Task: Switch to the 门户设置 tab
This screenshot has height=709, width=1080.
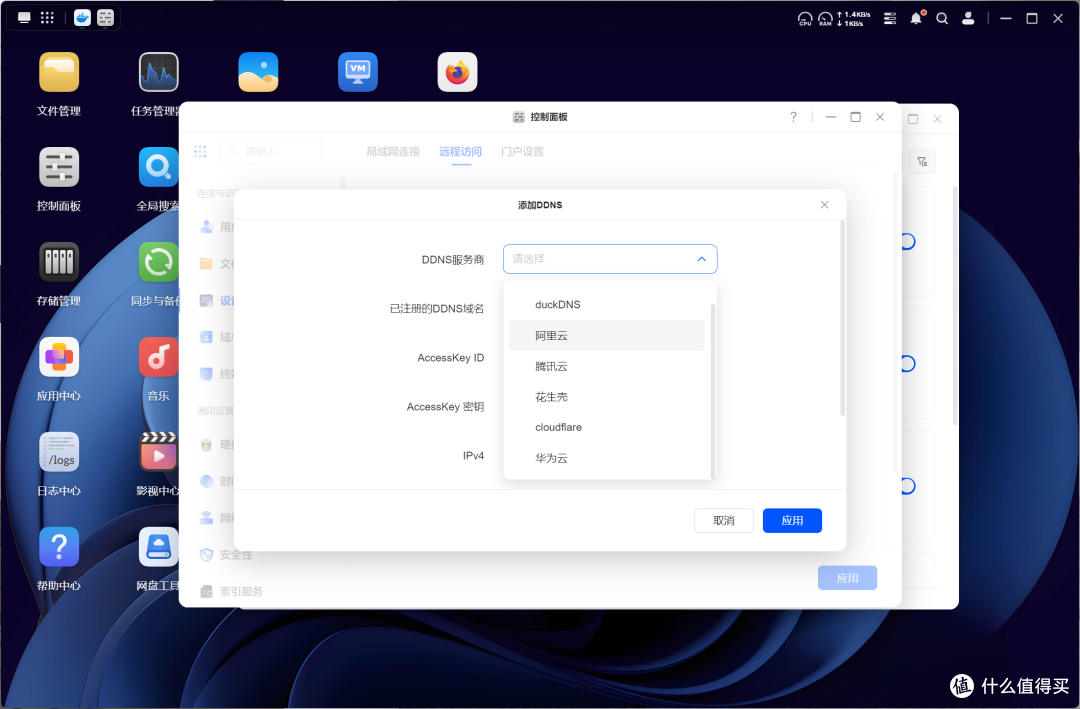Action: (x=522, y=152)
